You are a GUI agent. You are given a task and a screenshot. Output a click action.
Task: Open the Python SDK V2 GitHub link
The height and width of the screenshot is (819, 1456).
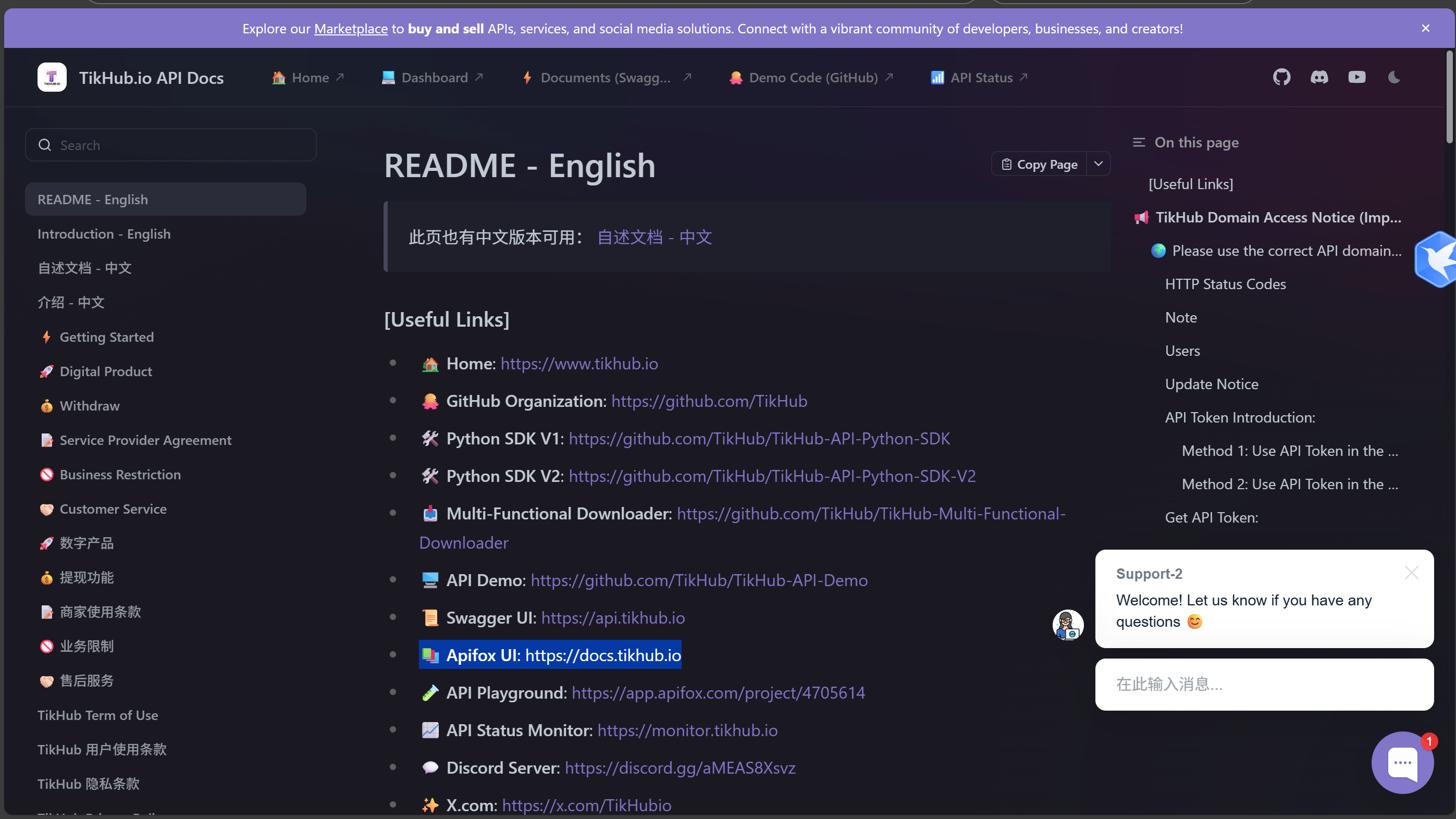(x=772, y=476)
